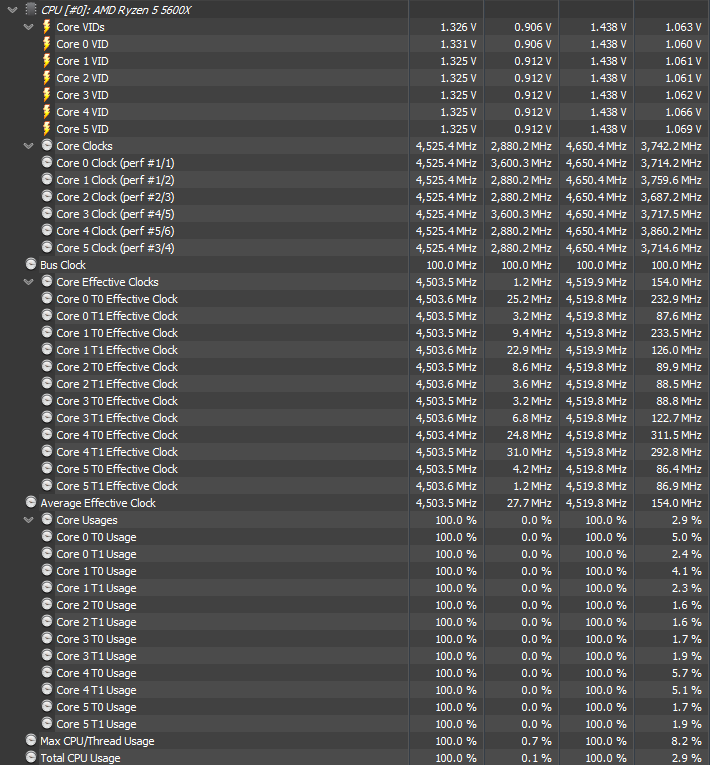The image size is (710, 765).
Task: Select the Core 1 T1 Usage row label
Action: [x=96, y=588]
